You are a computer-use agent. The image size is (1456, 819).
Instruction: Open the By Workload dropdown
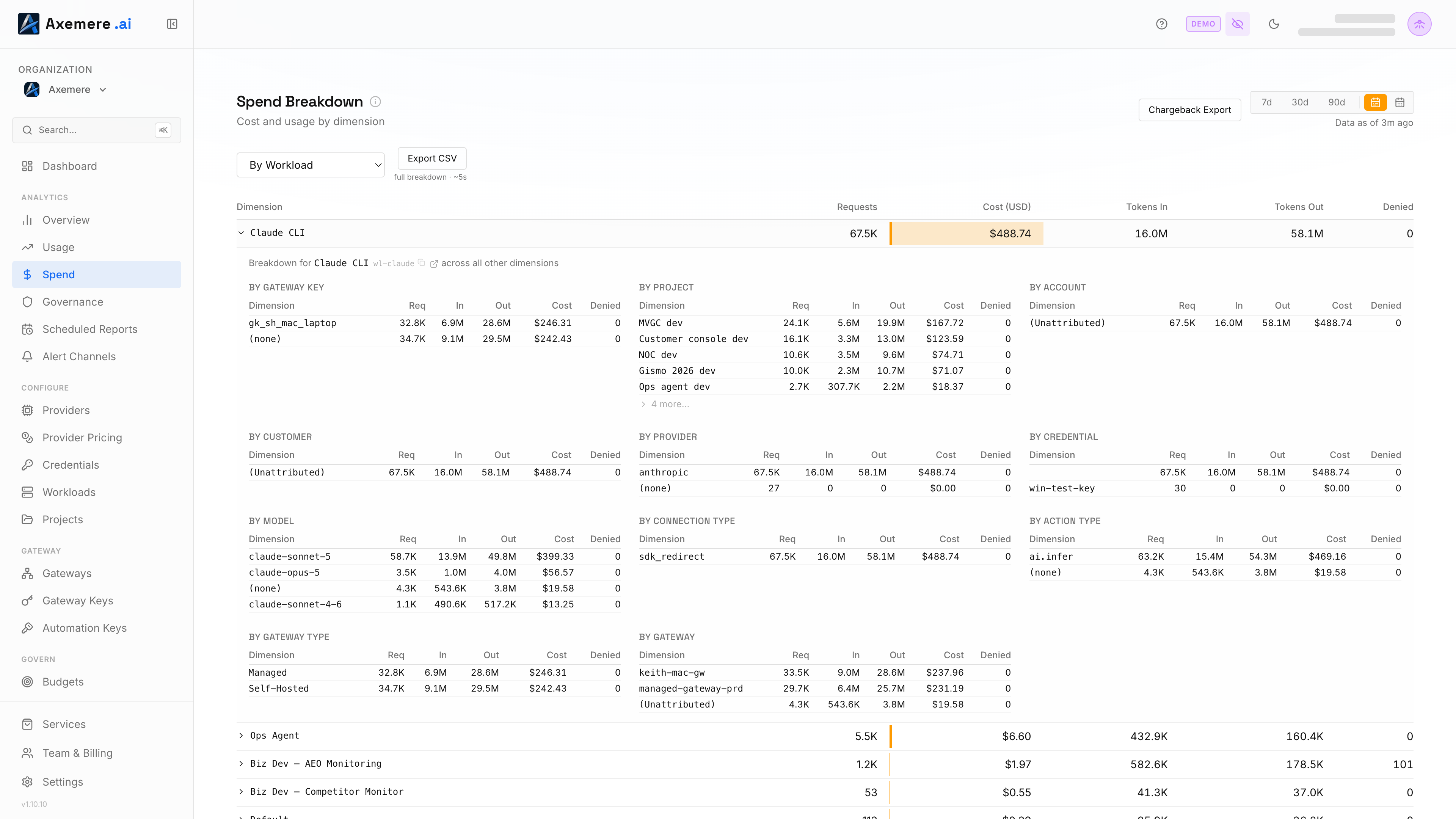(310, 165)
